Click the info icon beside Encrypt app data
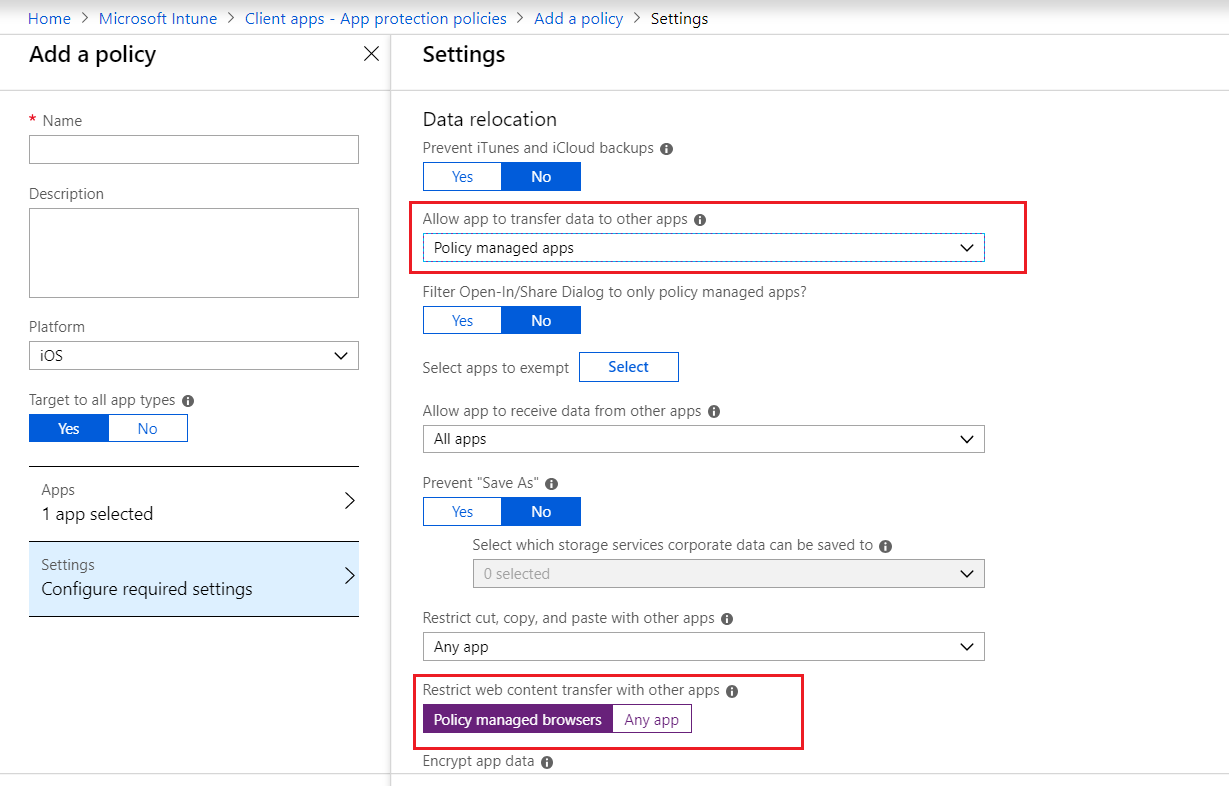1229x786 pixels. pos(547,762)
